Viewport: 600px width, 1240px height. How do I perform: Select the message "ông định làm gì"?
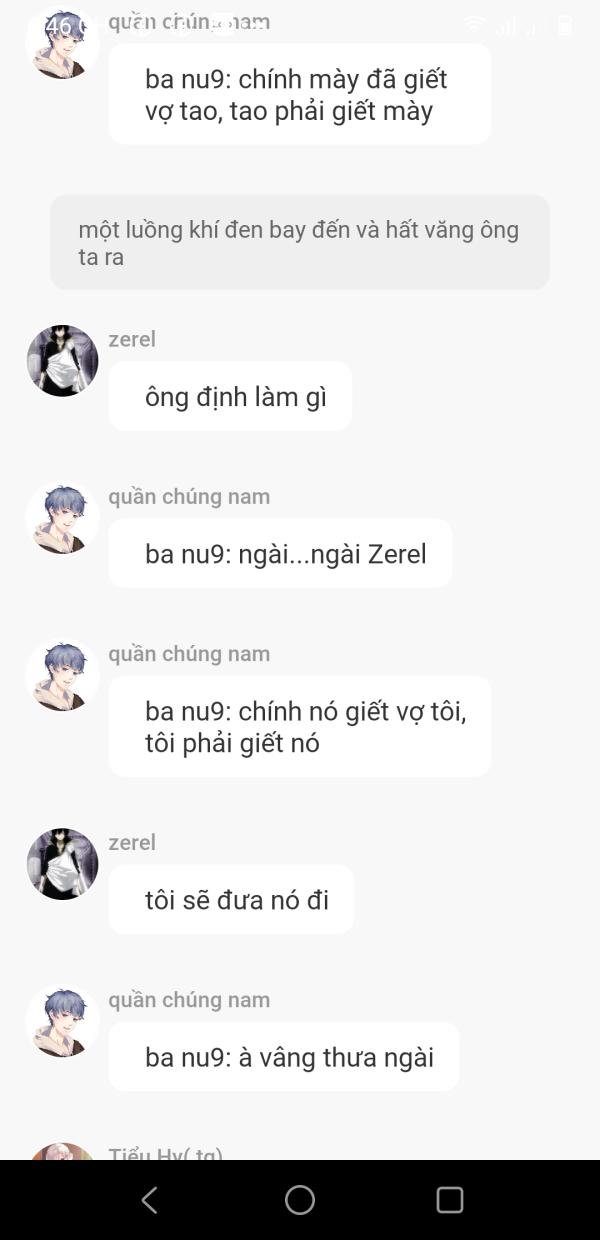tap(230, 396)
